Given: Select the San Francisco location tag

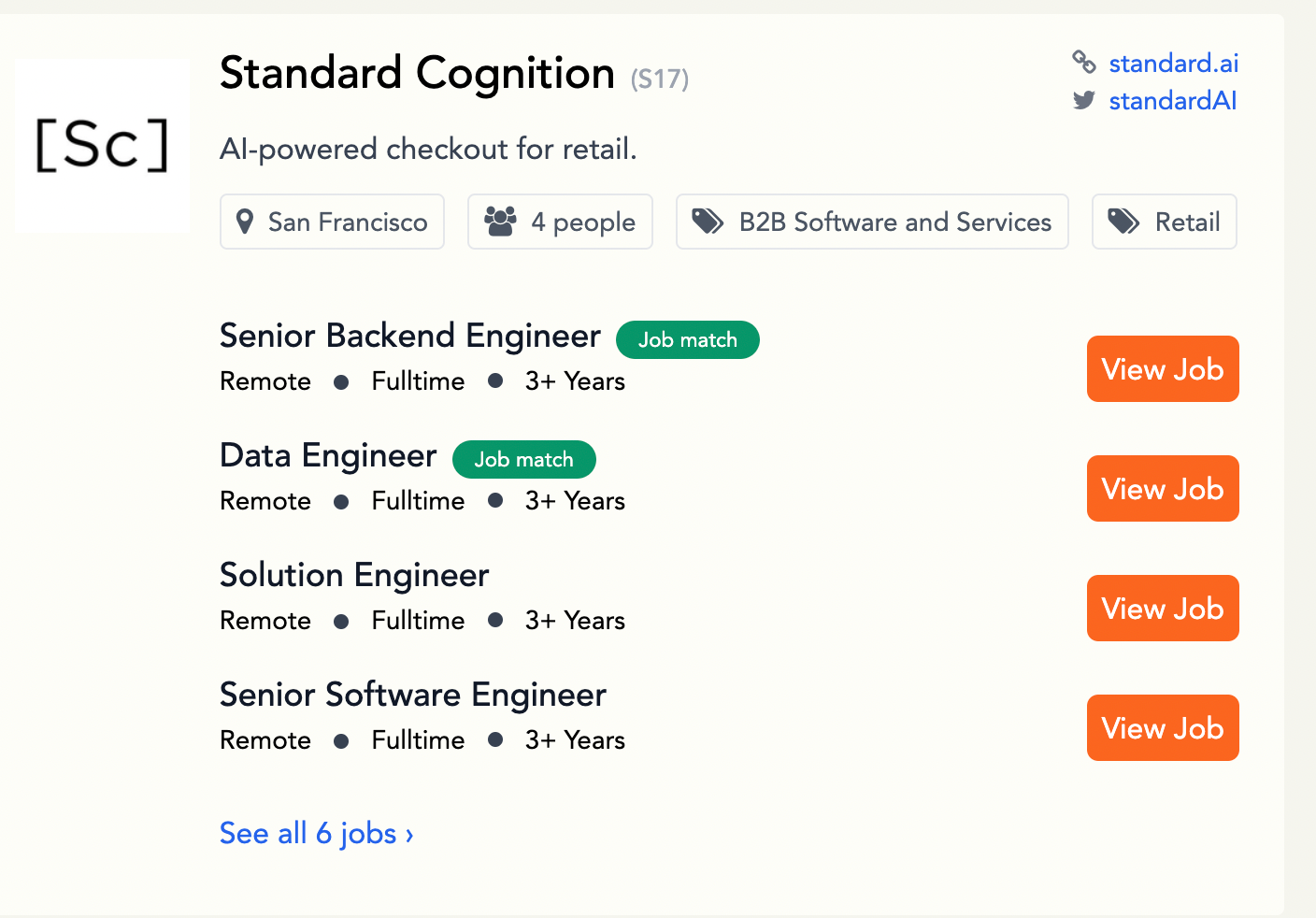Looking at the screenshot, I should click(332, 222).
